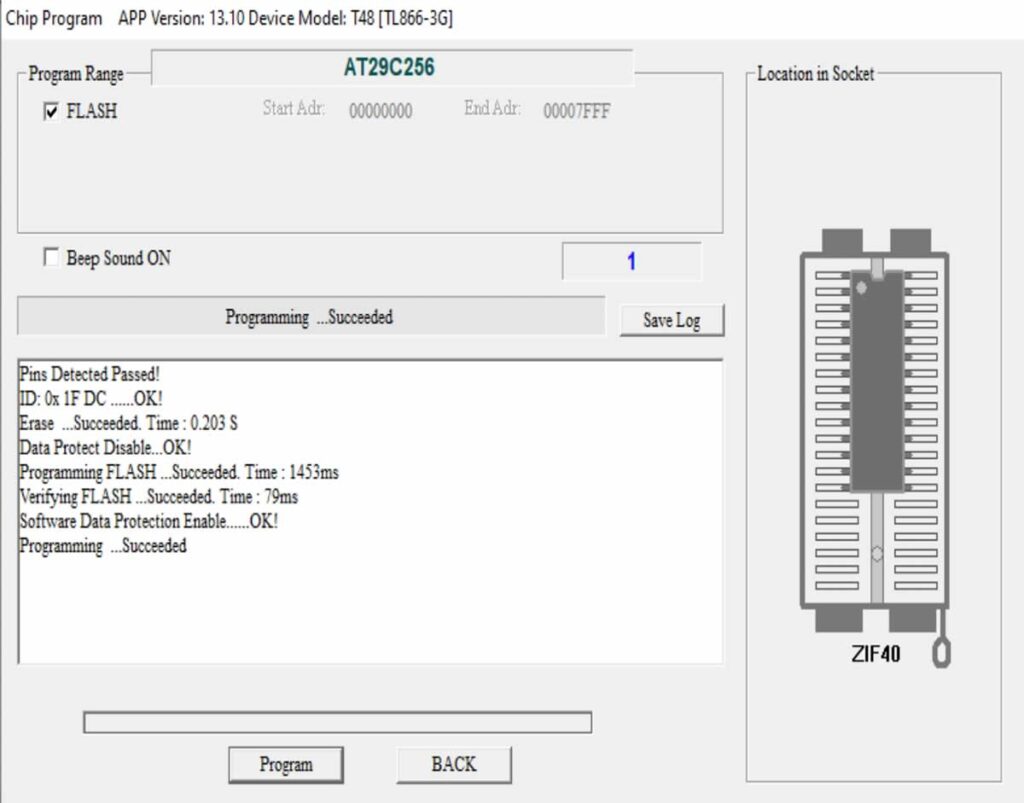The image size is (1024, 803).
Task: Click the Program button
Action: click(x=286, y=765)
